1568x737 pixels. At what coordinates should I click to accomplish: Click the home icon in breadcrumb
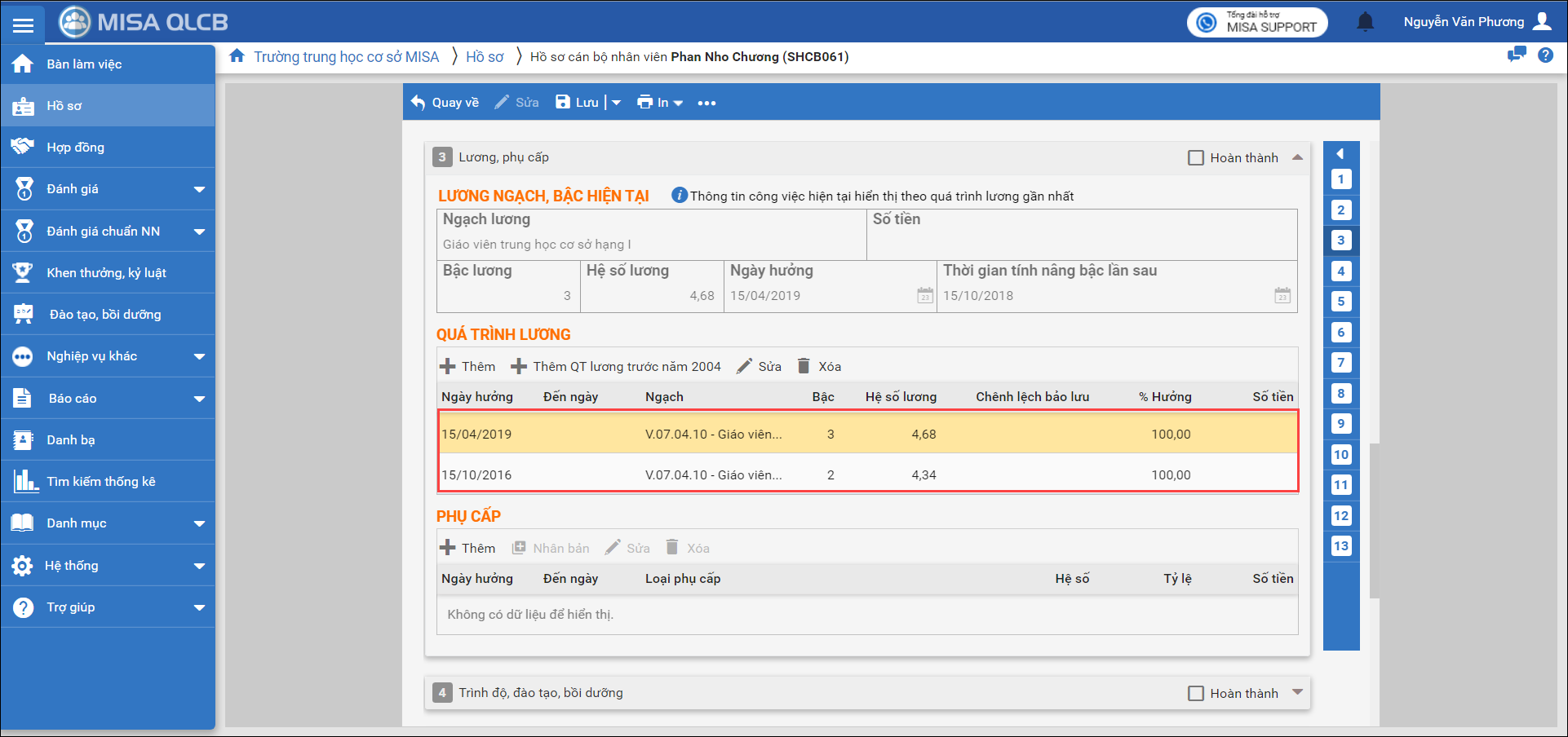click(237, 56)
